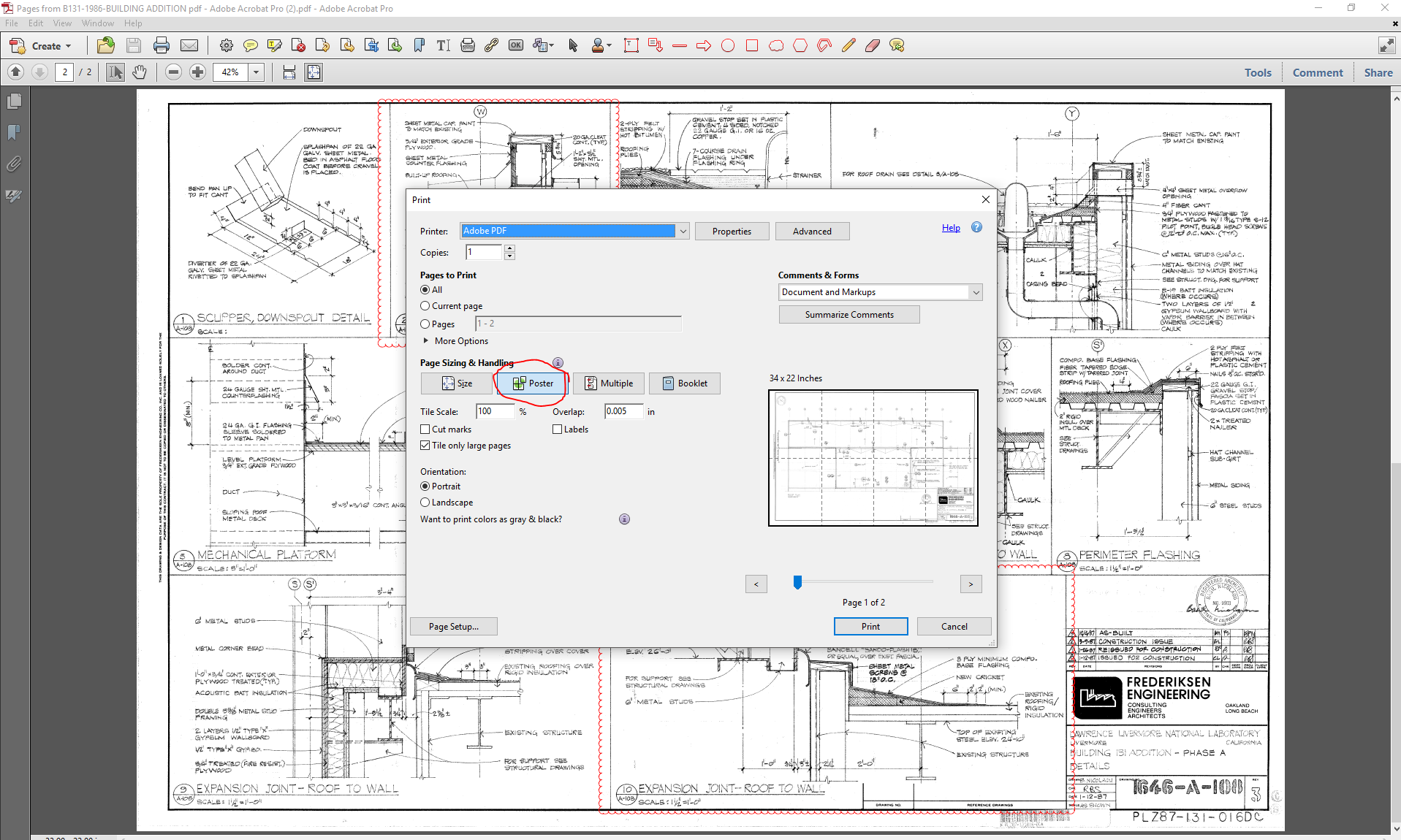Click the Summarize Comments button
Image resolution: width=1401 pixels, height=840 pixels.
tap(848, 314)
